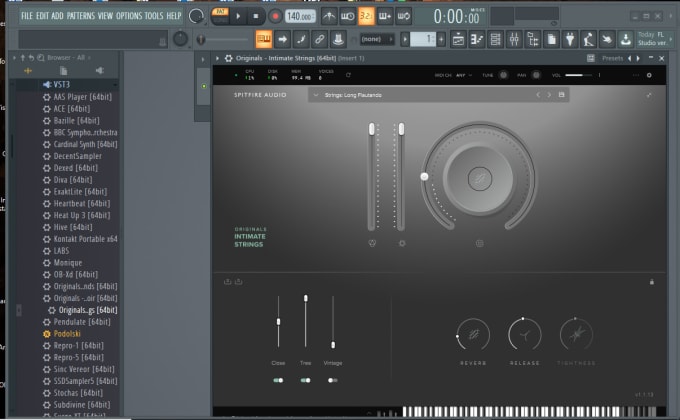This screenshot has height=420, width=680.
Task: Expand Strings Long Flautando preset chevron
Action: [316, 95]
